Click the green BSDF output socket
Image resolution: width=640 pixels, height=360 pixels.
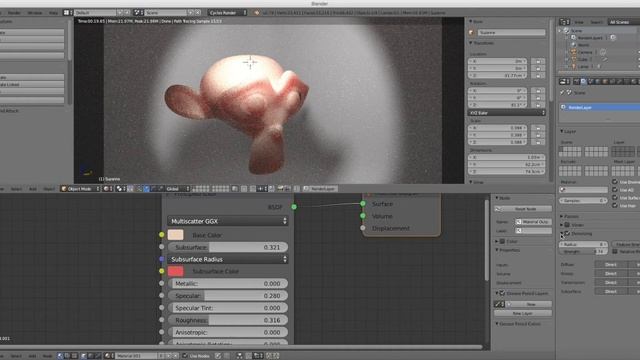tap(294, 207)
